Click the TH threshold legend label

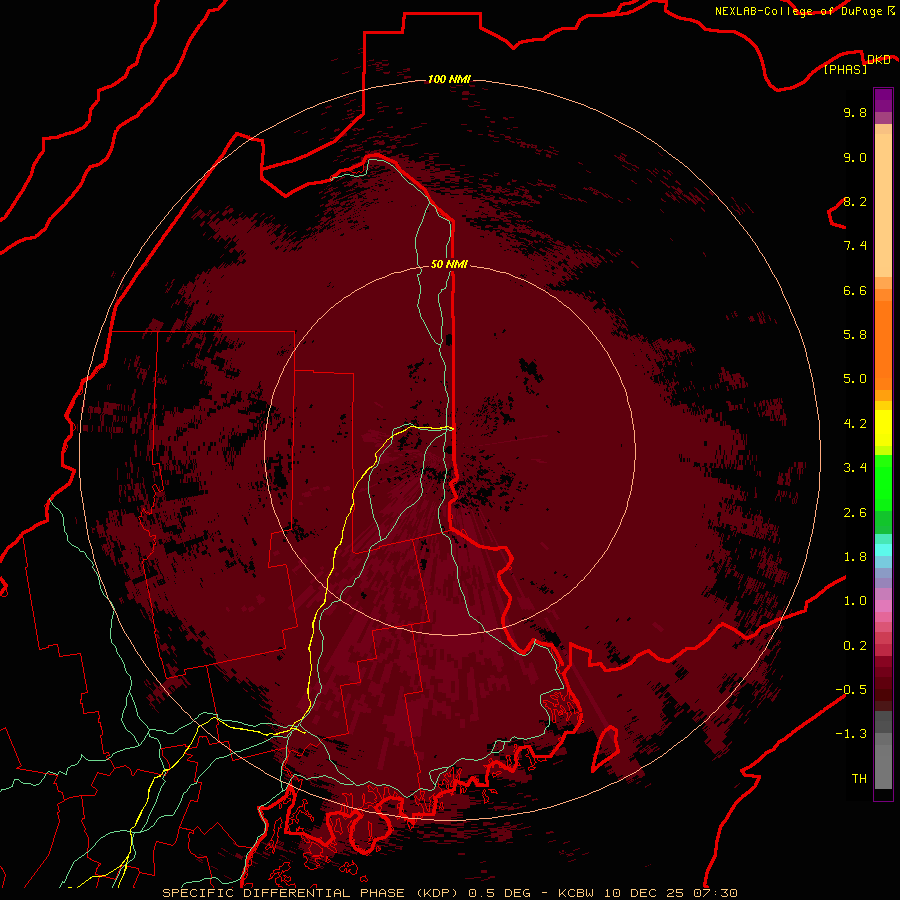[859, 779]
